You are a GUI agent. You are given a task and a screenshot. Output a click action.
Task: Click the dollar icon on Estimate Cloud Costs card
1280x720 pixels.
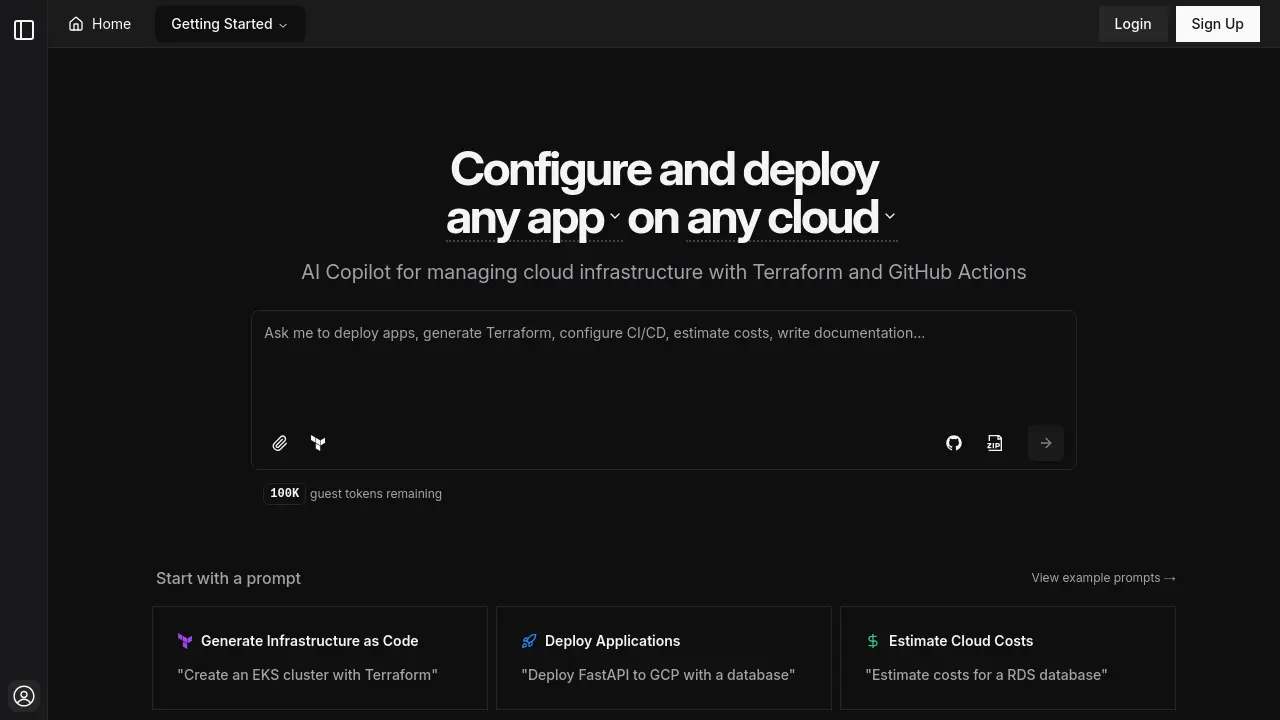point(873,641)
